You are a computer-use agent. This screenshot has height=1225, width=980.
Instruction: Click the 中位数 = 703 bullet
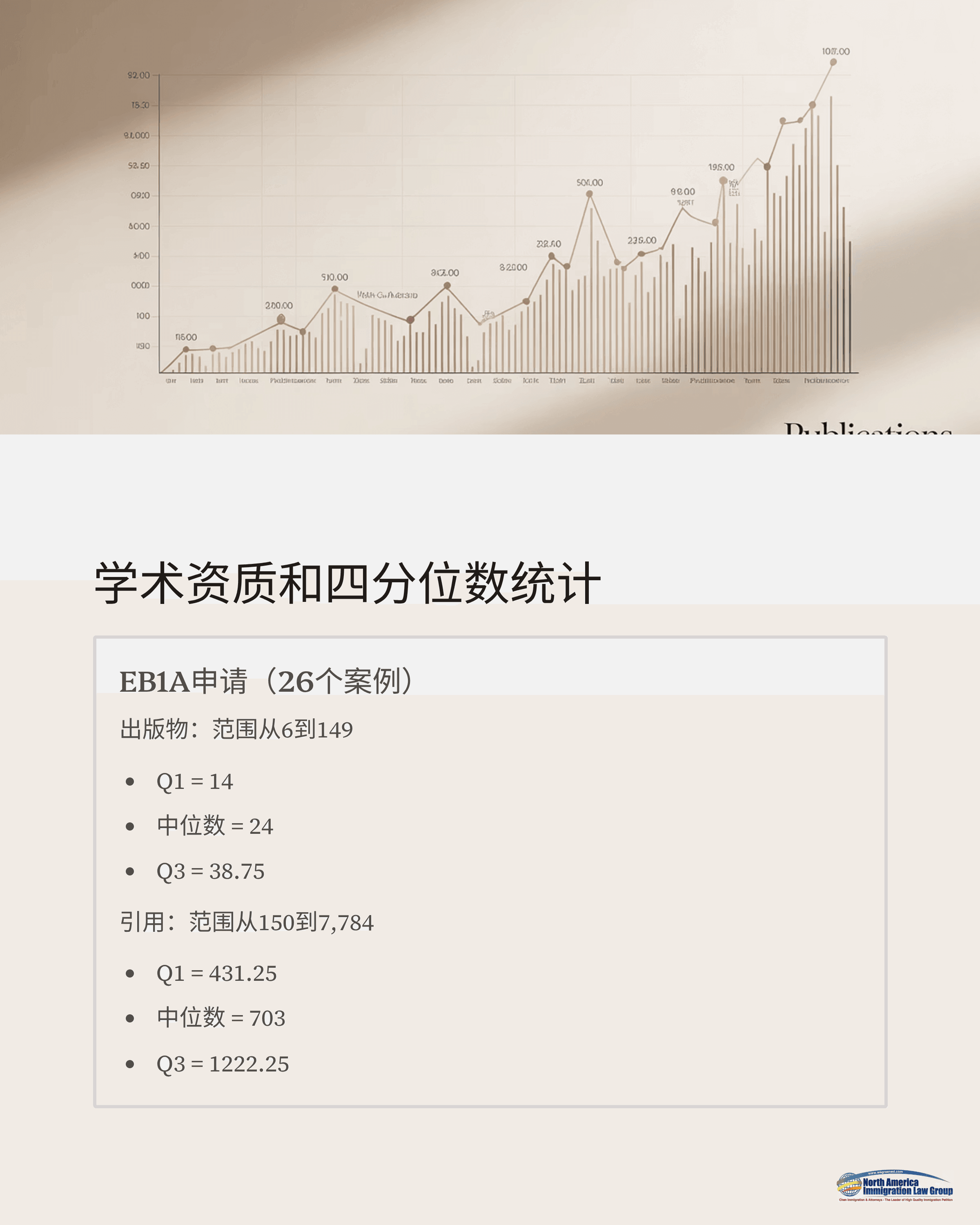[221, 1018]
